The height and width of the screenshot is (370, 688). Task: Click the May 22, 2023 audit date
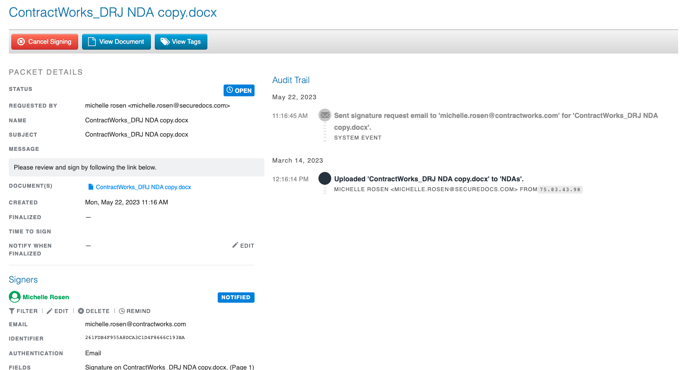point(294,97)
